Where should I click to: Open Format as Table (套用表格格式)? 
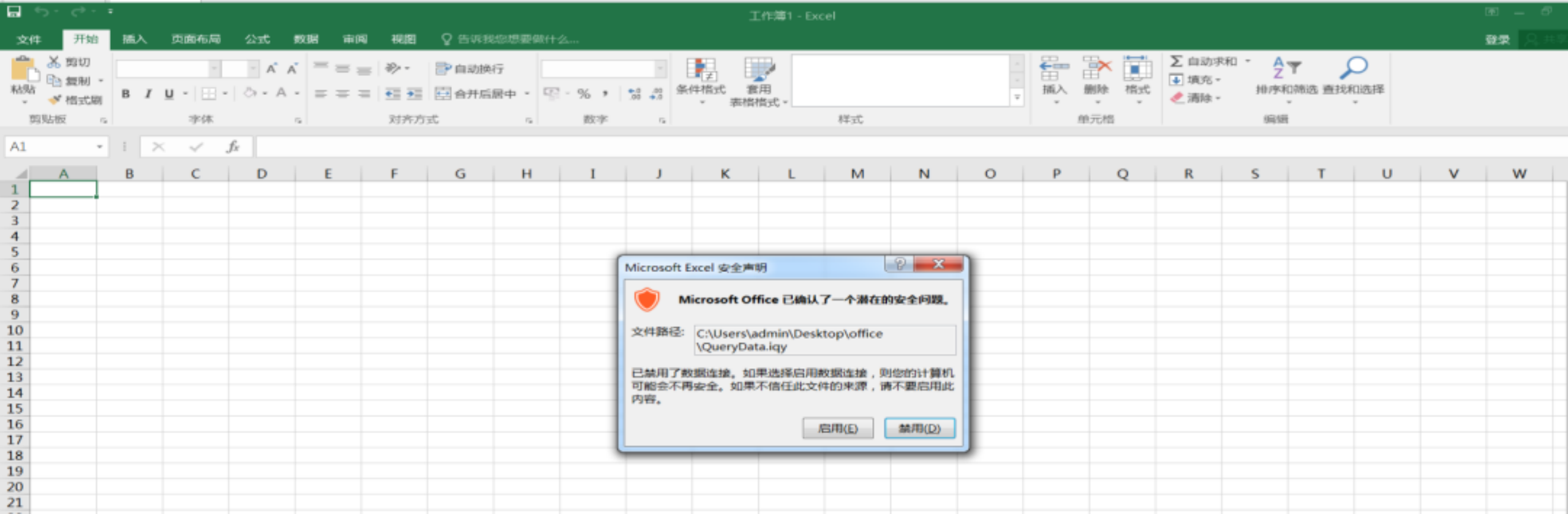pyautogui.click(x=758, y=82)
